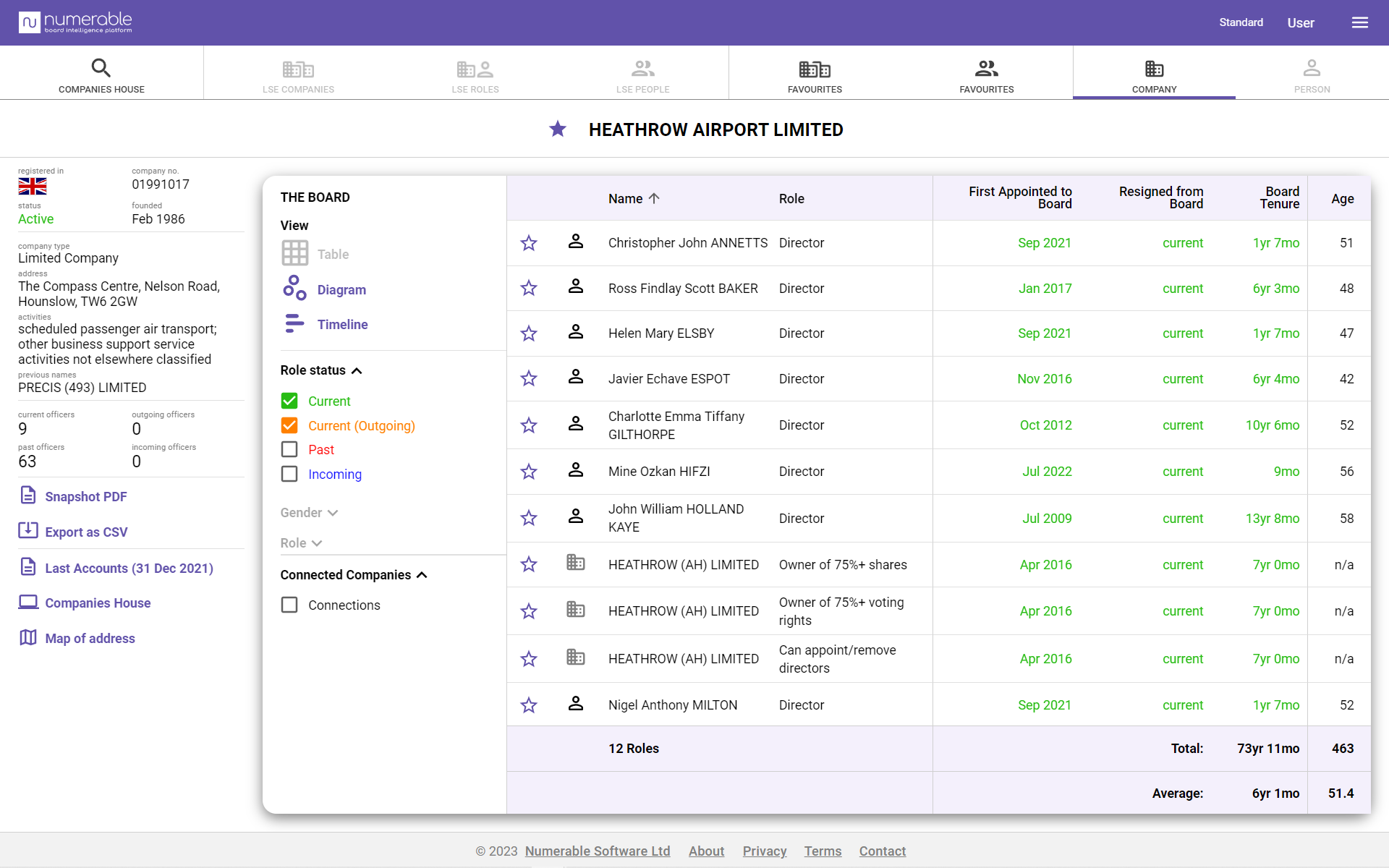Image resolution: width=1389 pixels, height=868 pixels.
Task: Sort by Name column header
Action: tap(634, 198)
